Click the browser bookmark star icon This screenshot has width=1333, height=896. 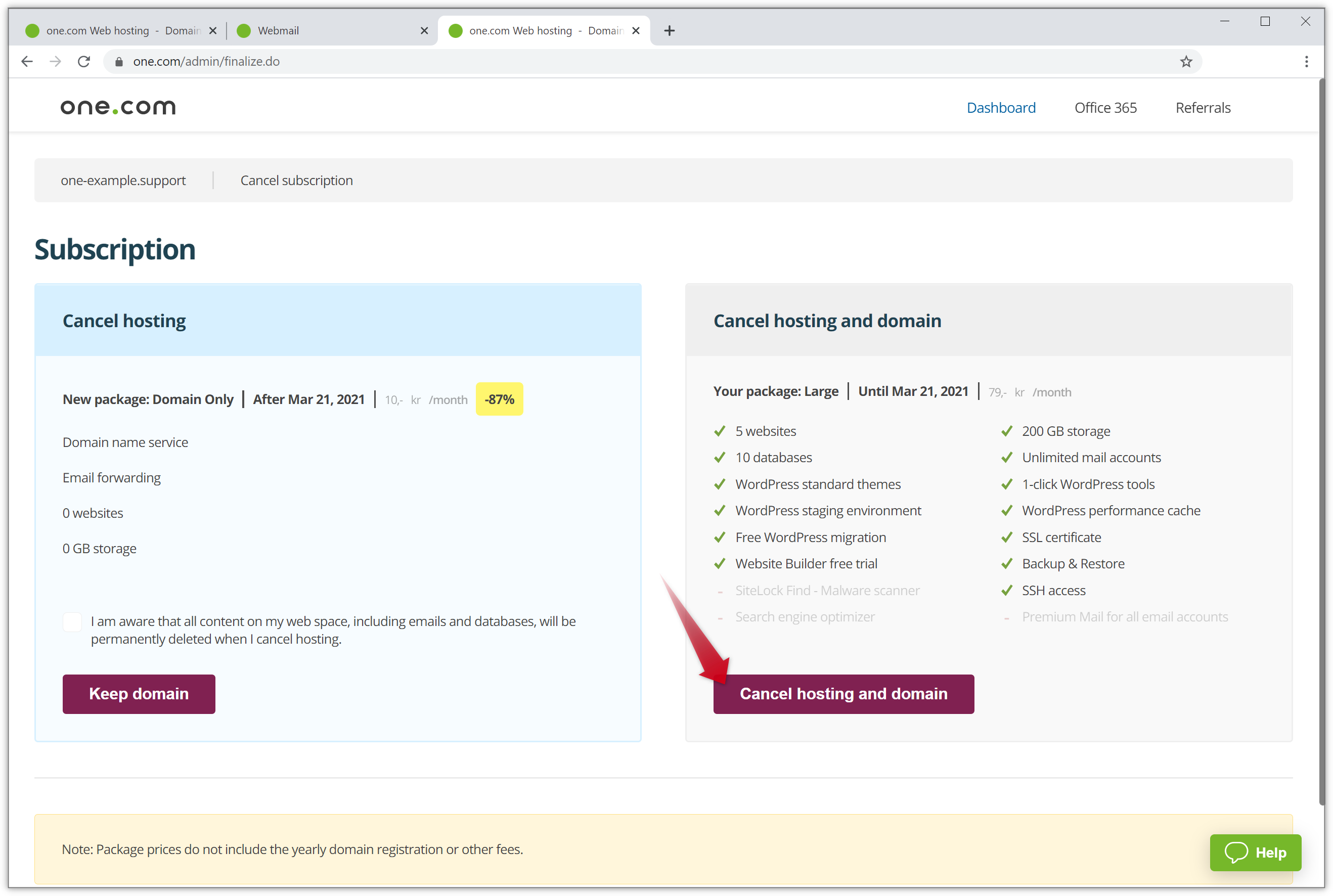point(1187,61)
